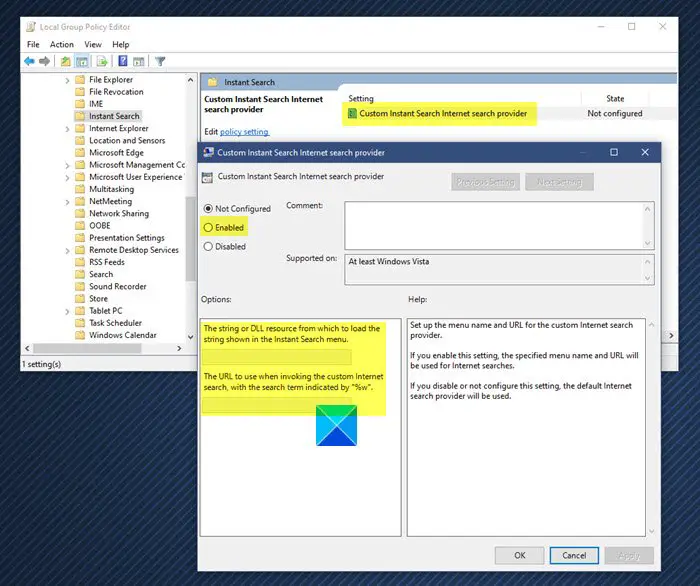This screenshot has width=700, height=586.
Task: Click the Store folder icon in tree
Action: click(80, 299)
